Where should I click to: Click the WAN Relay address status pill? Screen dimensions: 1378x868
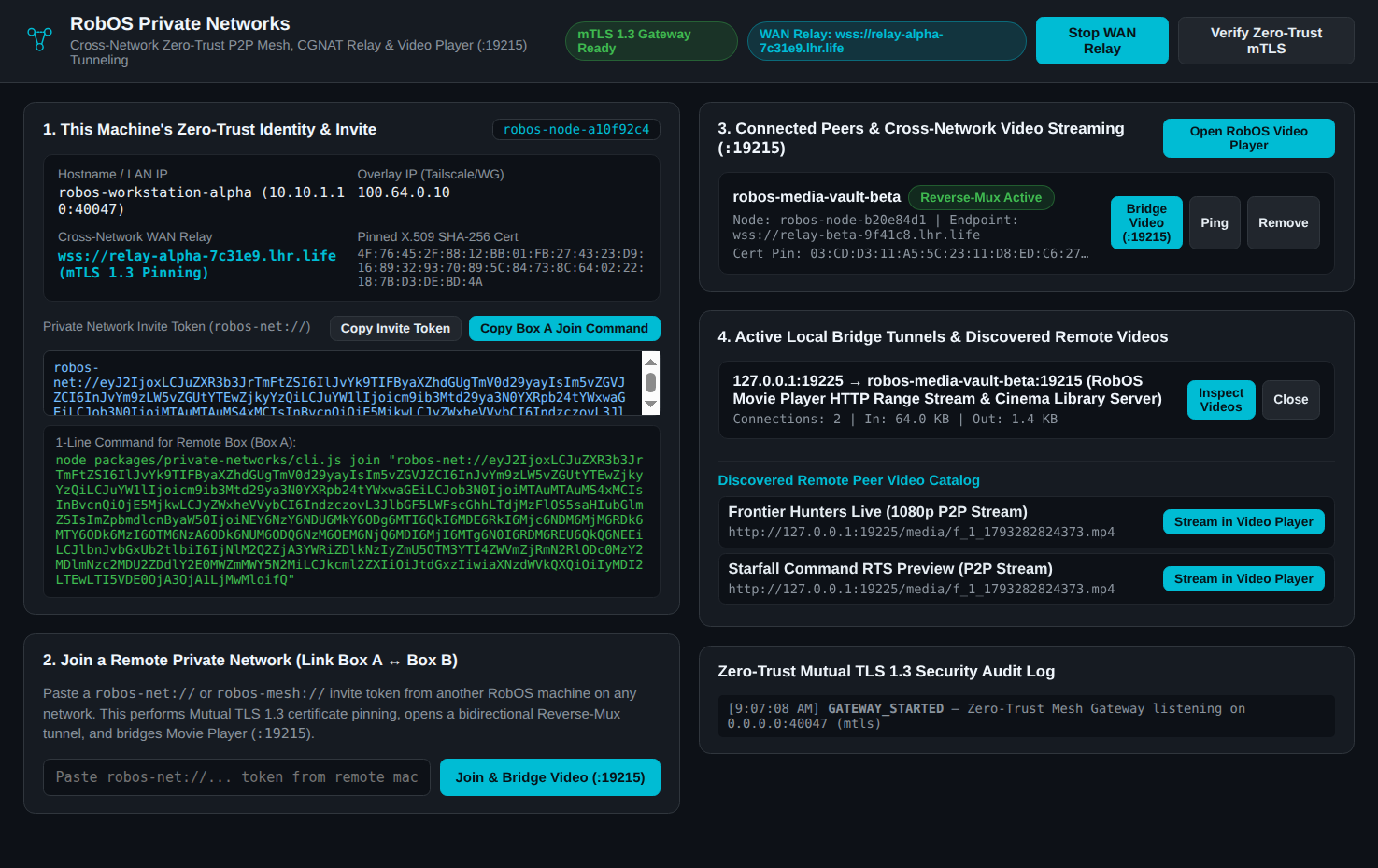(x=886, y=41)
